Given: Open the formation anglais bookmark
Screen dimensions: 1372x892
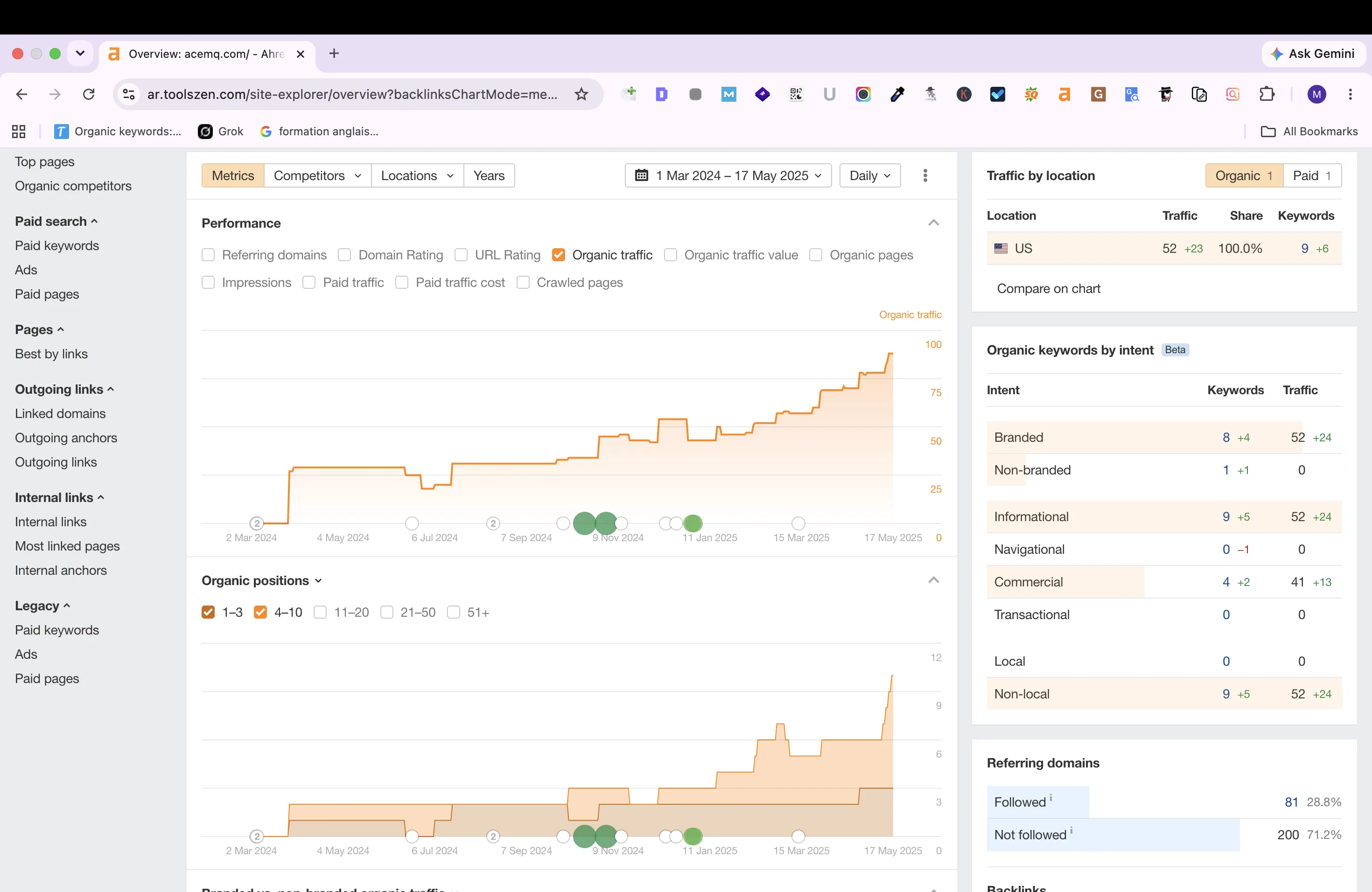Looking at the screenshot, I should [319, 132].
